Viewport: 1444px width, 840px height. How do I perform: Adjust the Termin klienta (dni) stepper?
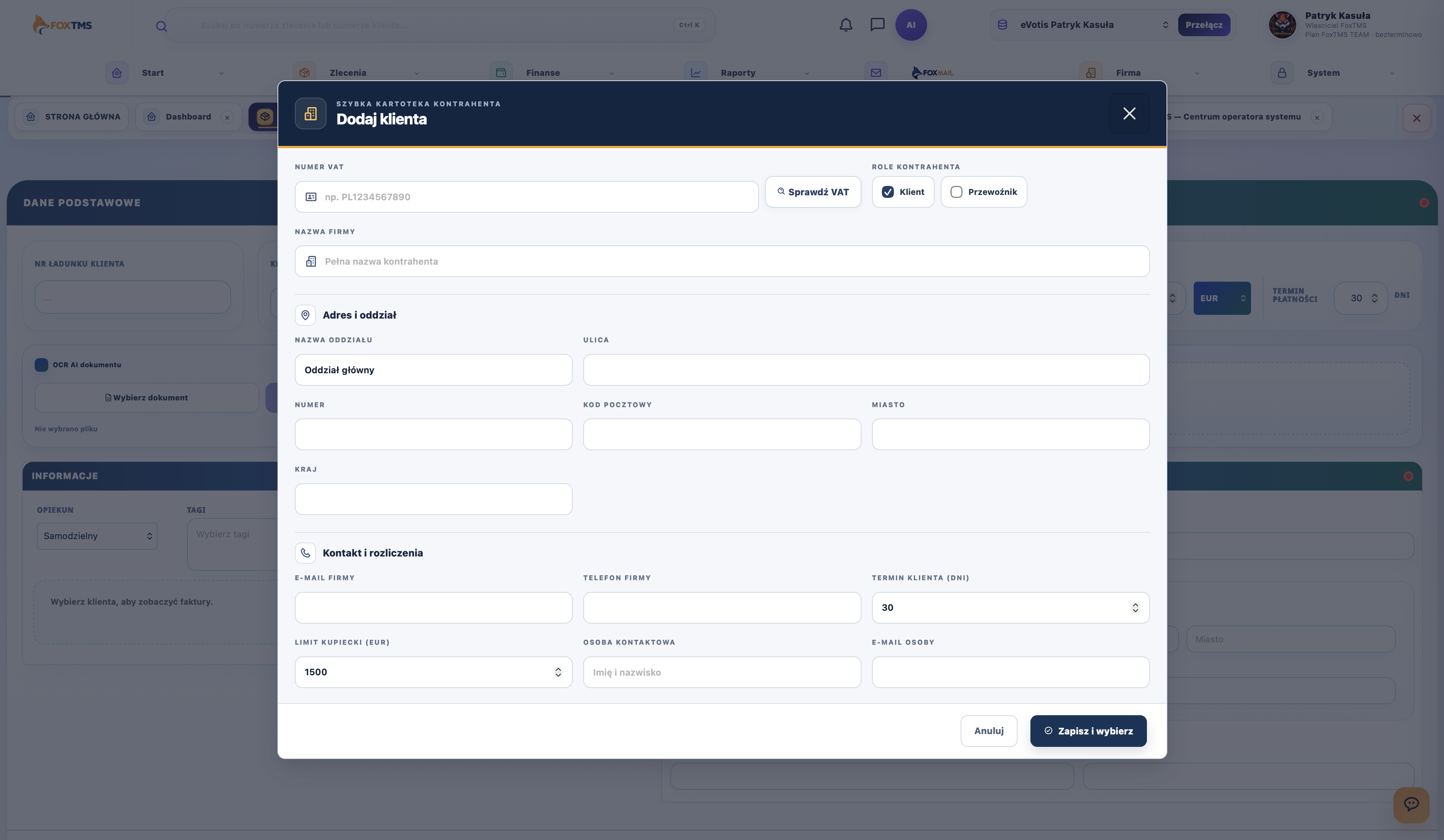(x=1135, y=607)
